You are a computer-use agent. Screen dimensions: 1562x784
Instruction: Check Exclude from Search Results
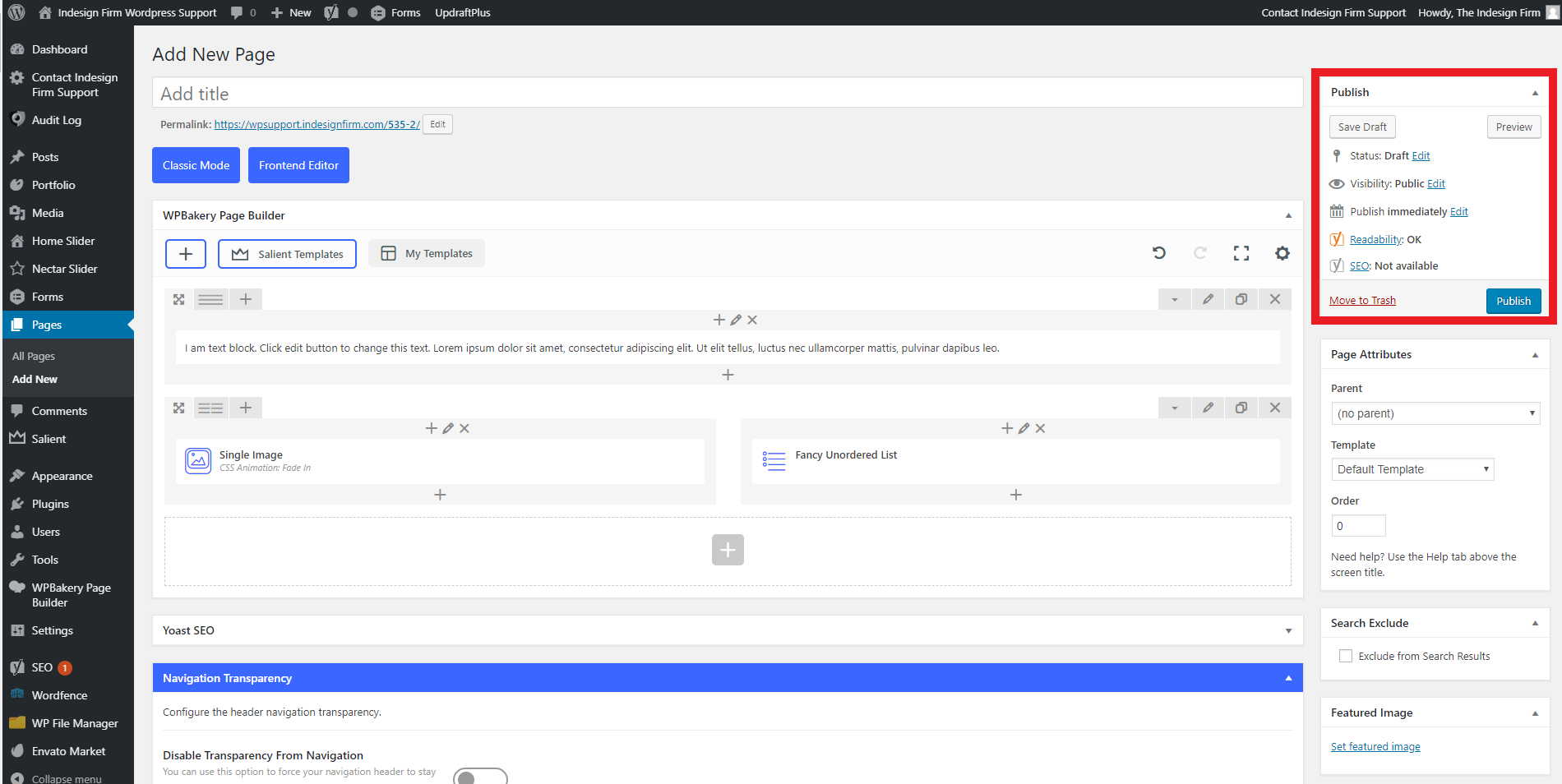(x=1346, y=656)
